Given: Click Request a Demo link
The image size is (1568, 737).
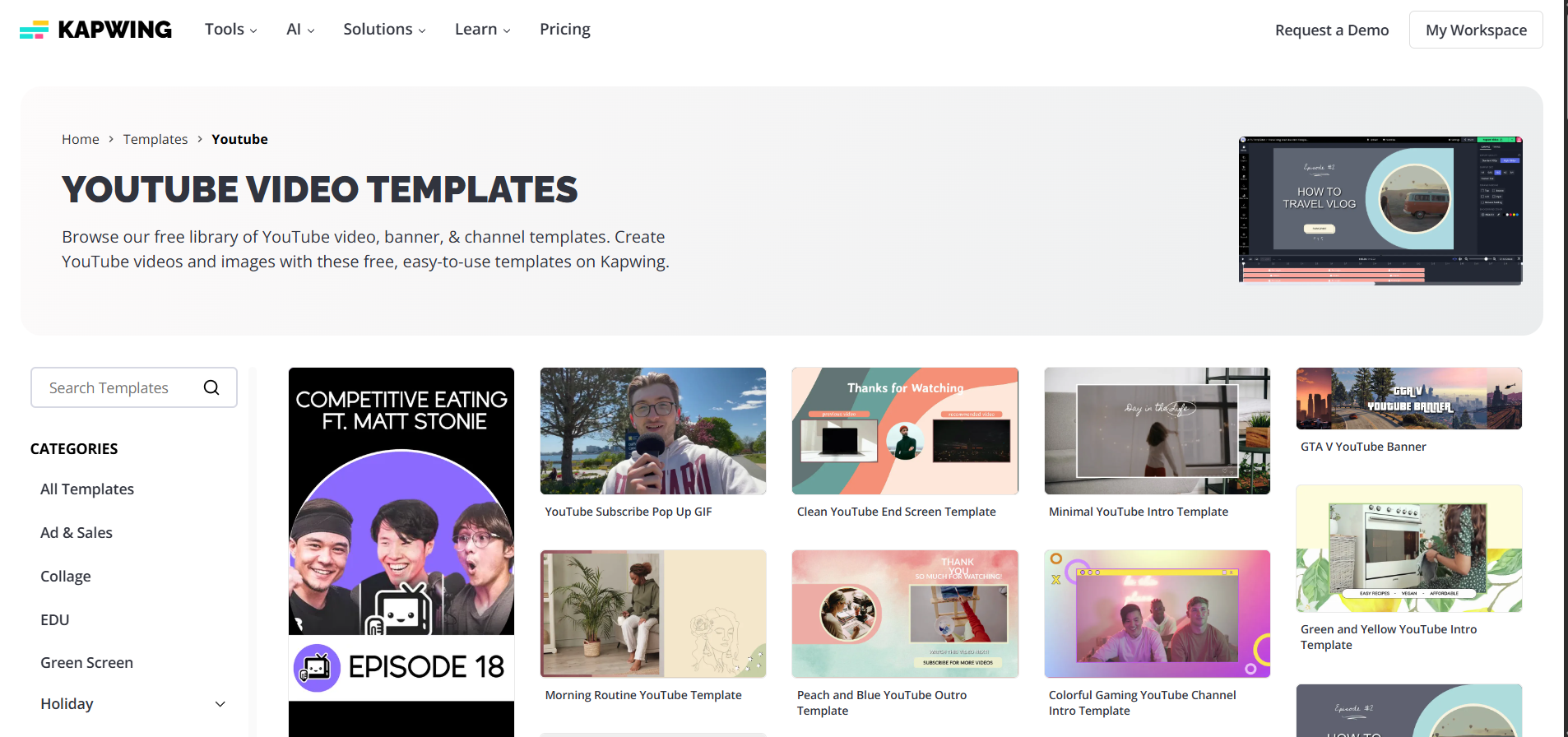Looking at the screenshot, I should click(x=1332, y=30).
